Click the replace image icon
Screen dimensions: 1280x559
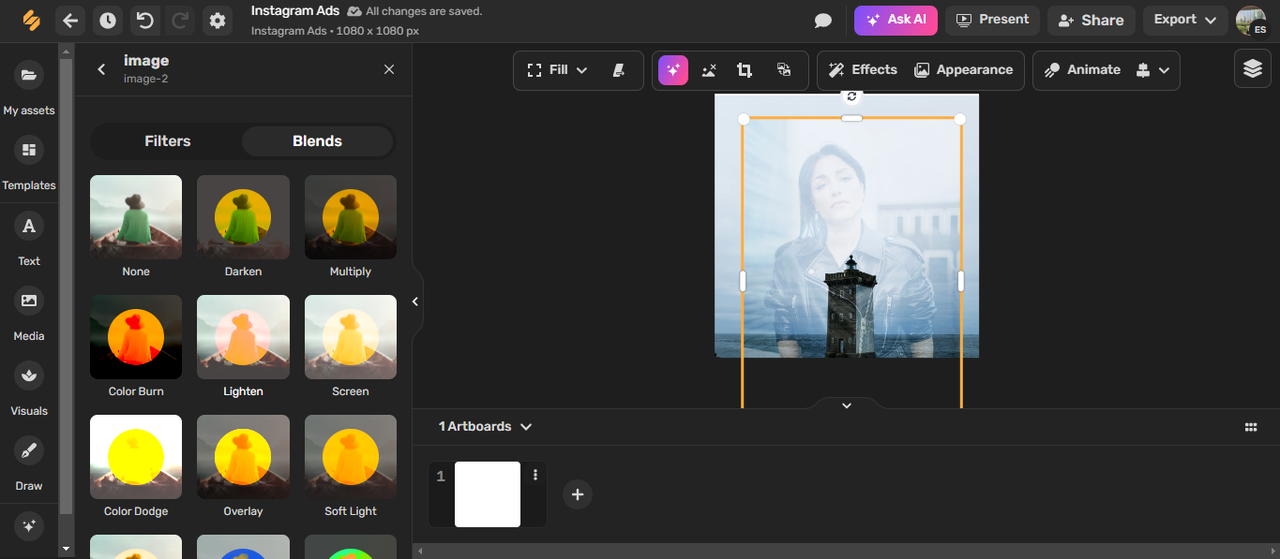coord(783,70)
